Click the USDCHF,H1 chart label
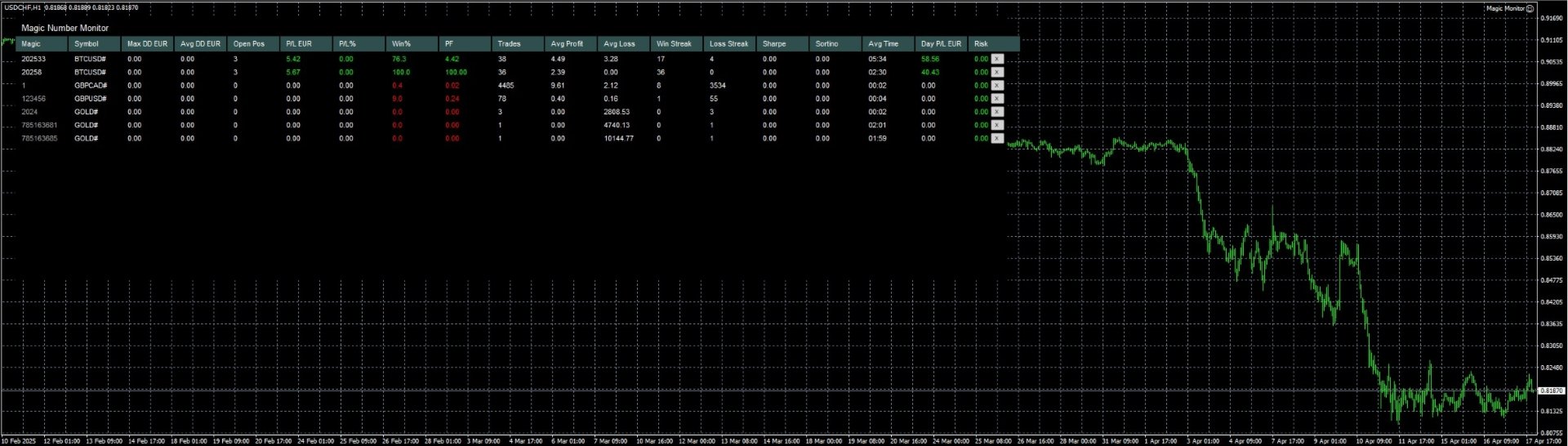1568x446 pixels. coord(22,8)
